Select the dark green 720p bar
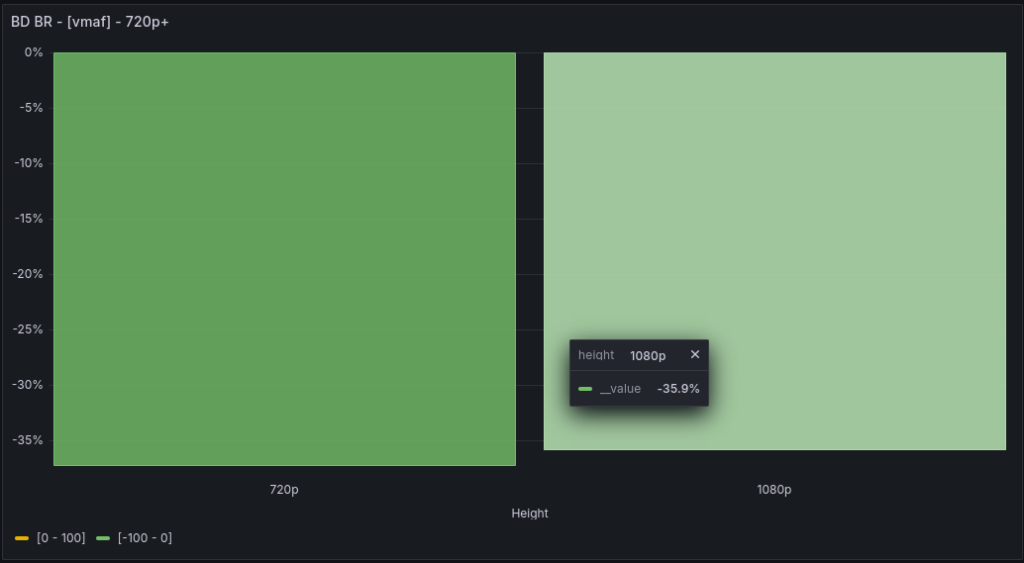This screenshot has height=563, width=1024. (x=284, y=258)
